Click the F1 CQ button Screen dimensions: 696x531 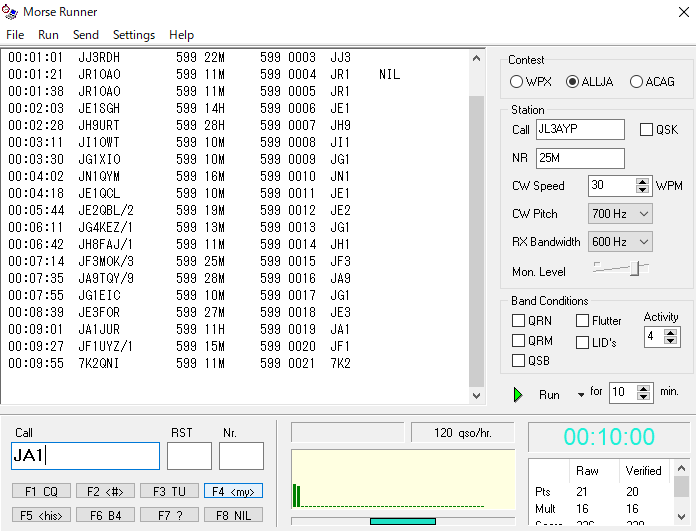tap(41, 491)
